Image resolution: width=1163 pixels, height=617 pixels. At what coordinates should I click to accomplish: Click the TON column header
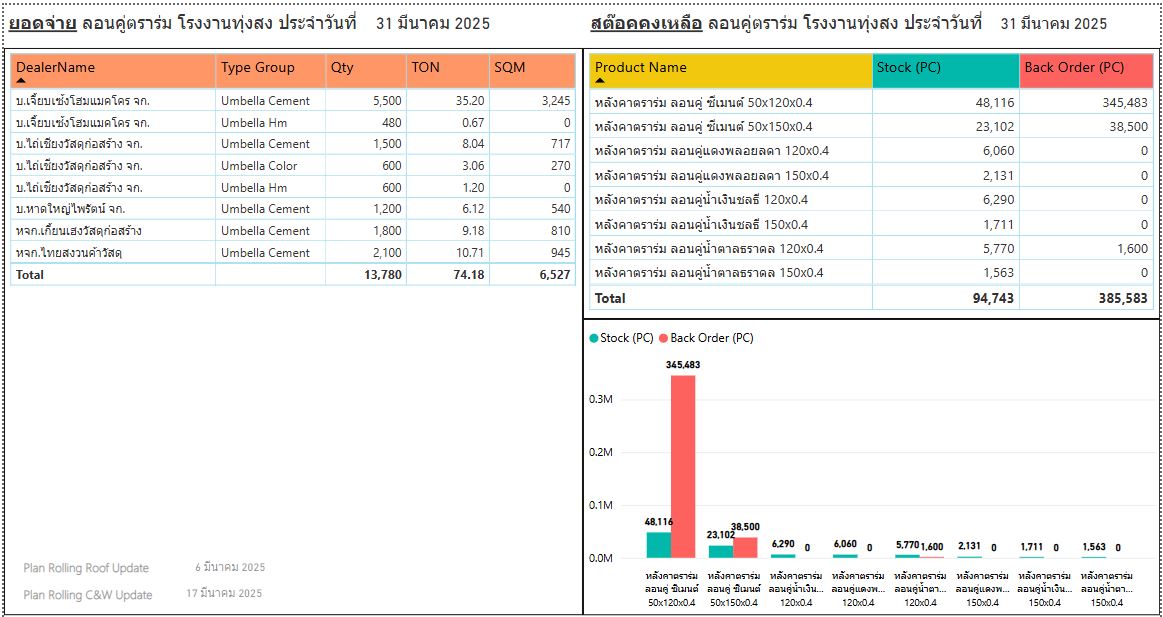(x=425, y=68)
